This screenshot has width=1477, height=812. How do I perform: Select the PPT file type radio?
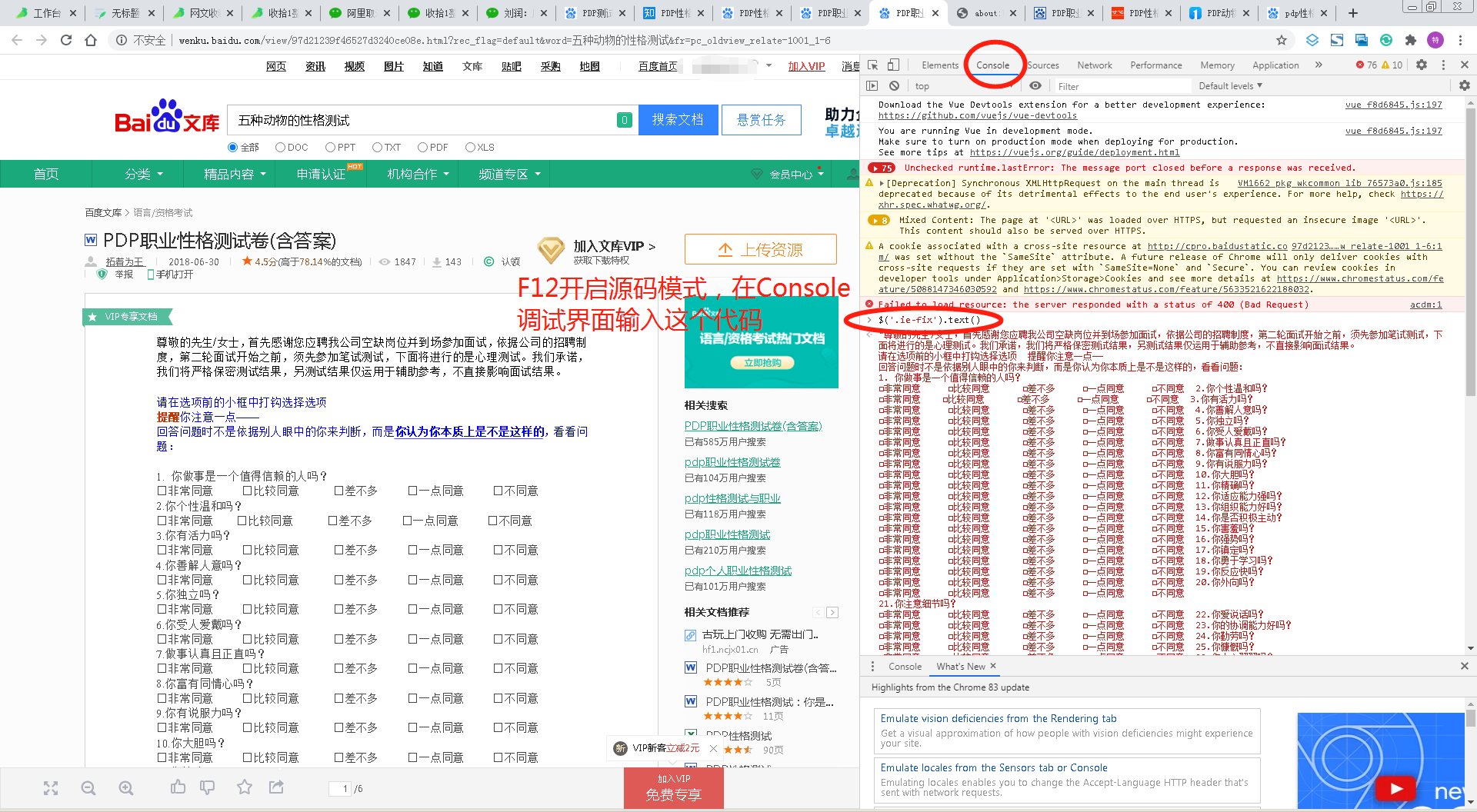pos(330,148)
